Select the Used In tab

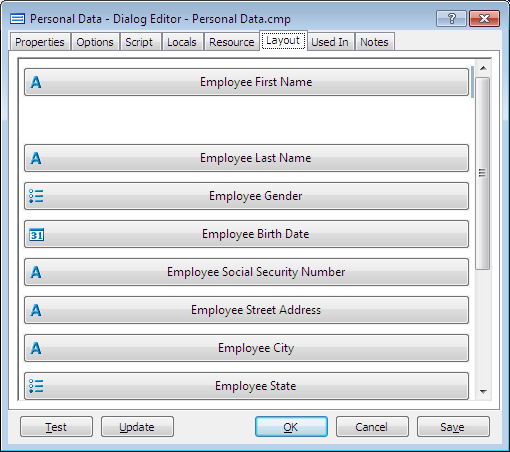(x=330, y=42)
